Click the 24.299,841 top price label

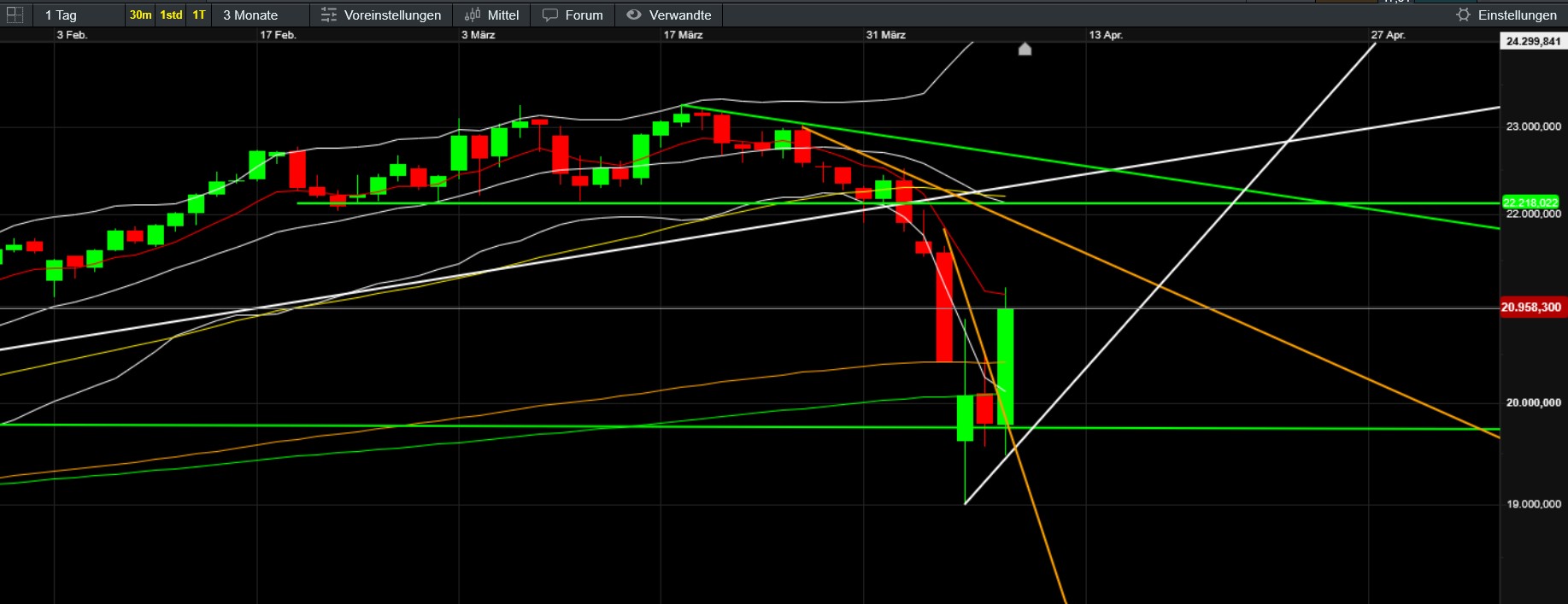click(x=1533, y=41)
